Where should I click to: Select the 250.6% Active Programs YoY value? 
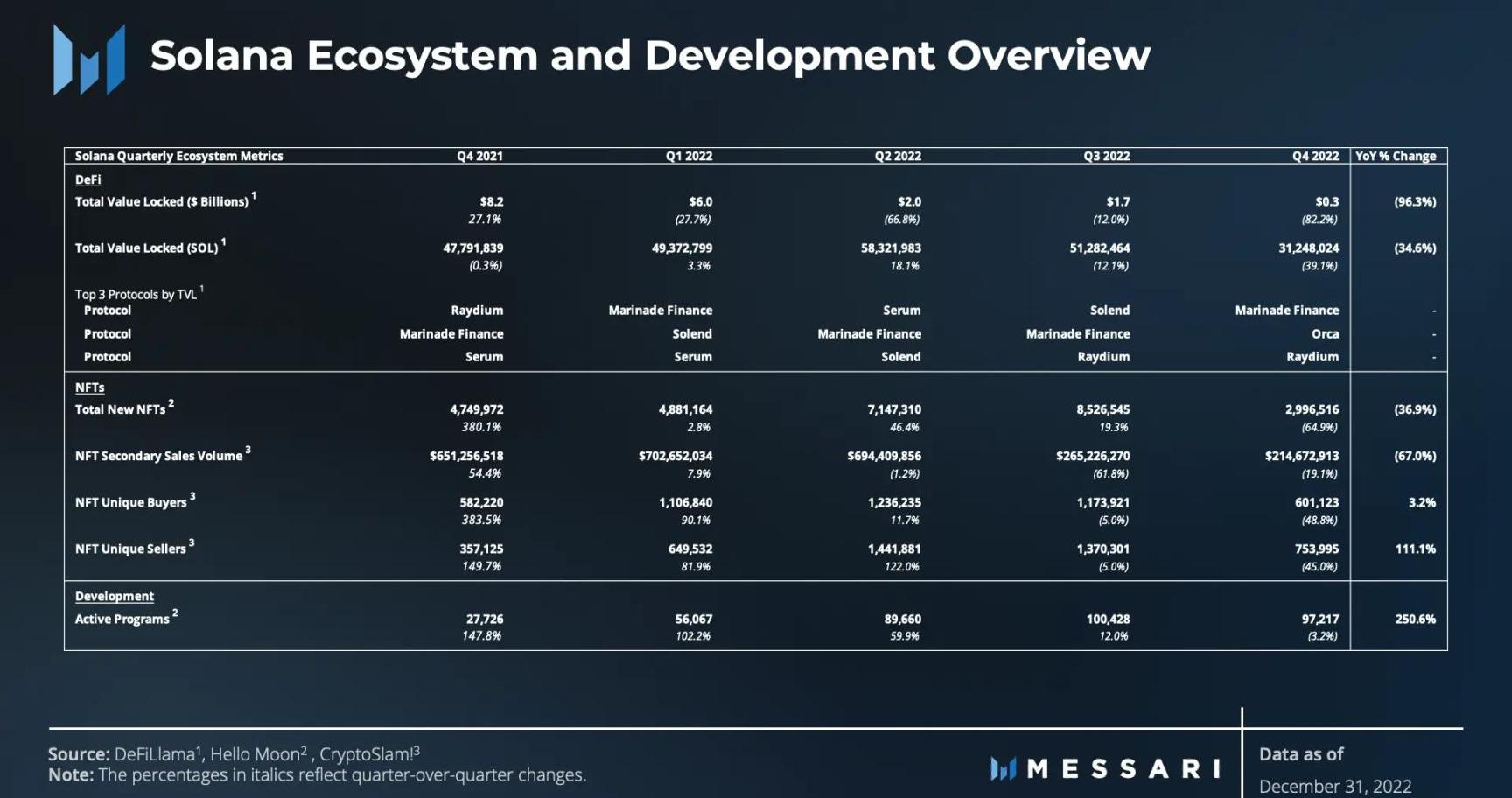1415,619
